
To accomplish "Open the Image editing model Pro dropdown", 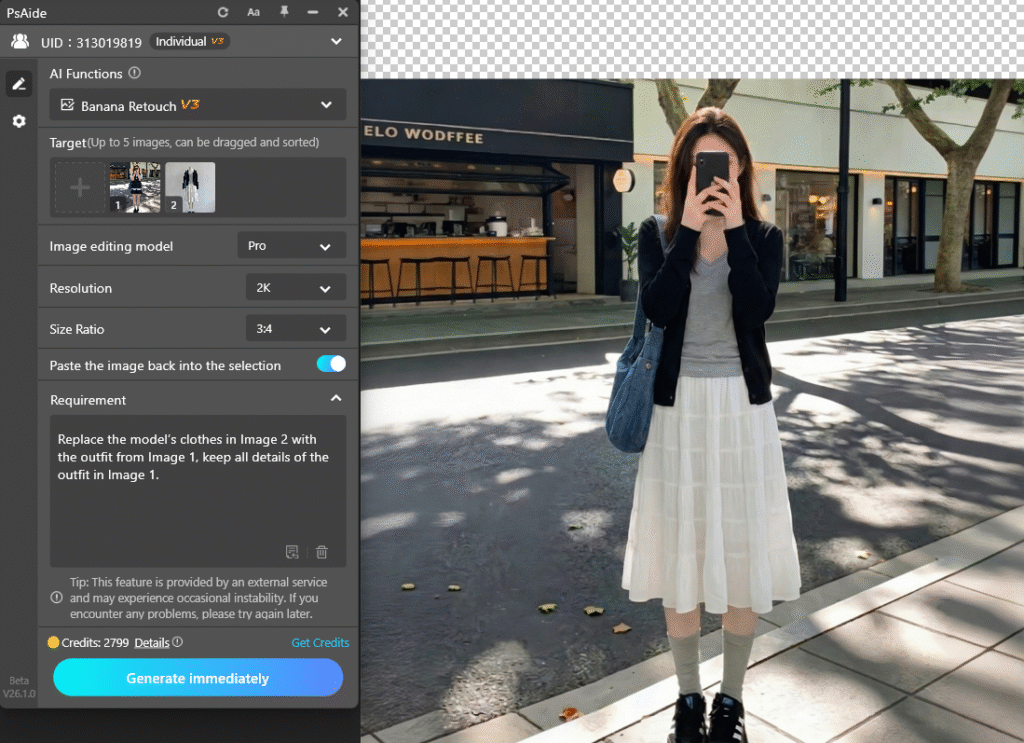I will tap(291, 245).
